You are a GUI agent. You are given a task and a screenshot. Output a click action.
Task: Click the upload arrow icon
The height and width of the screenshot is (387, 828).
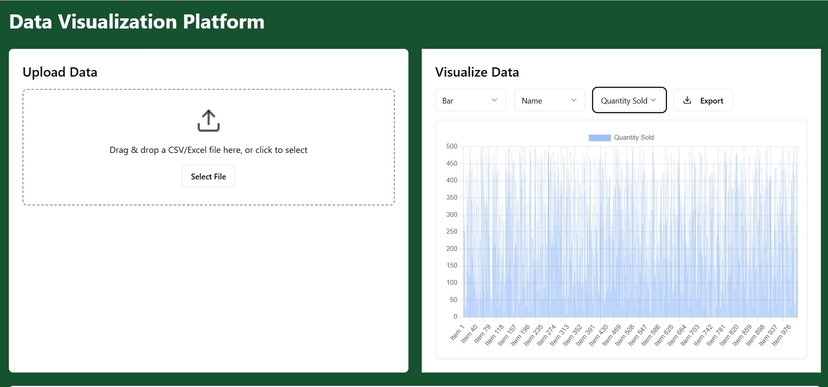pyautogui.click(x=209, y=121)
